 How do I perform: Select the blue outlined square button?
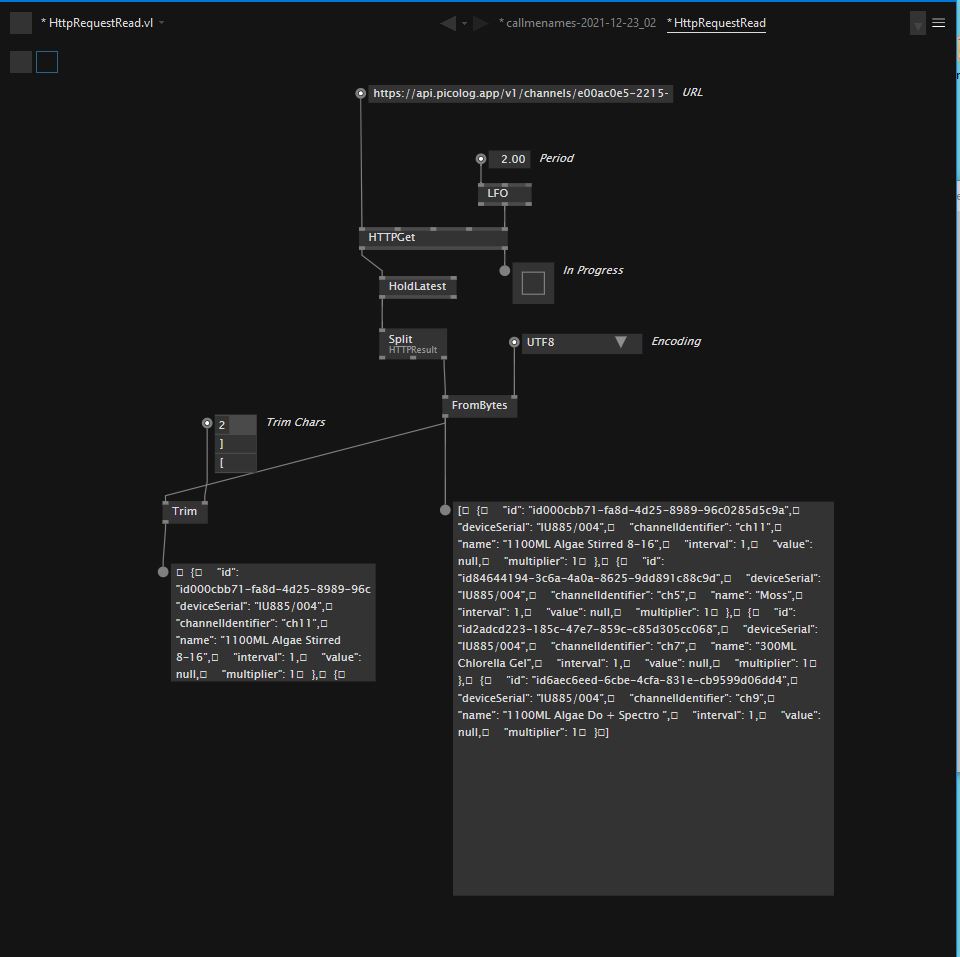coord(47,62)
